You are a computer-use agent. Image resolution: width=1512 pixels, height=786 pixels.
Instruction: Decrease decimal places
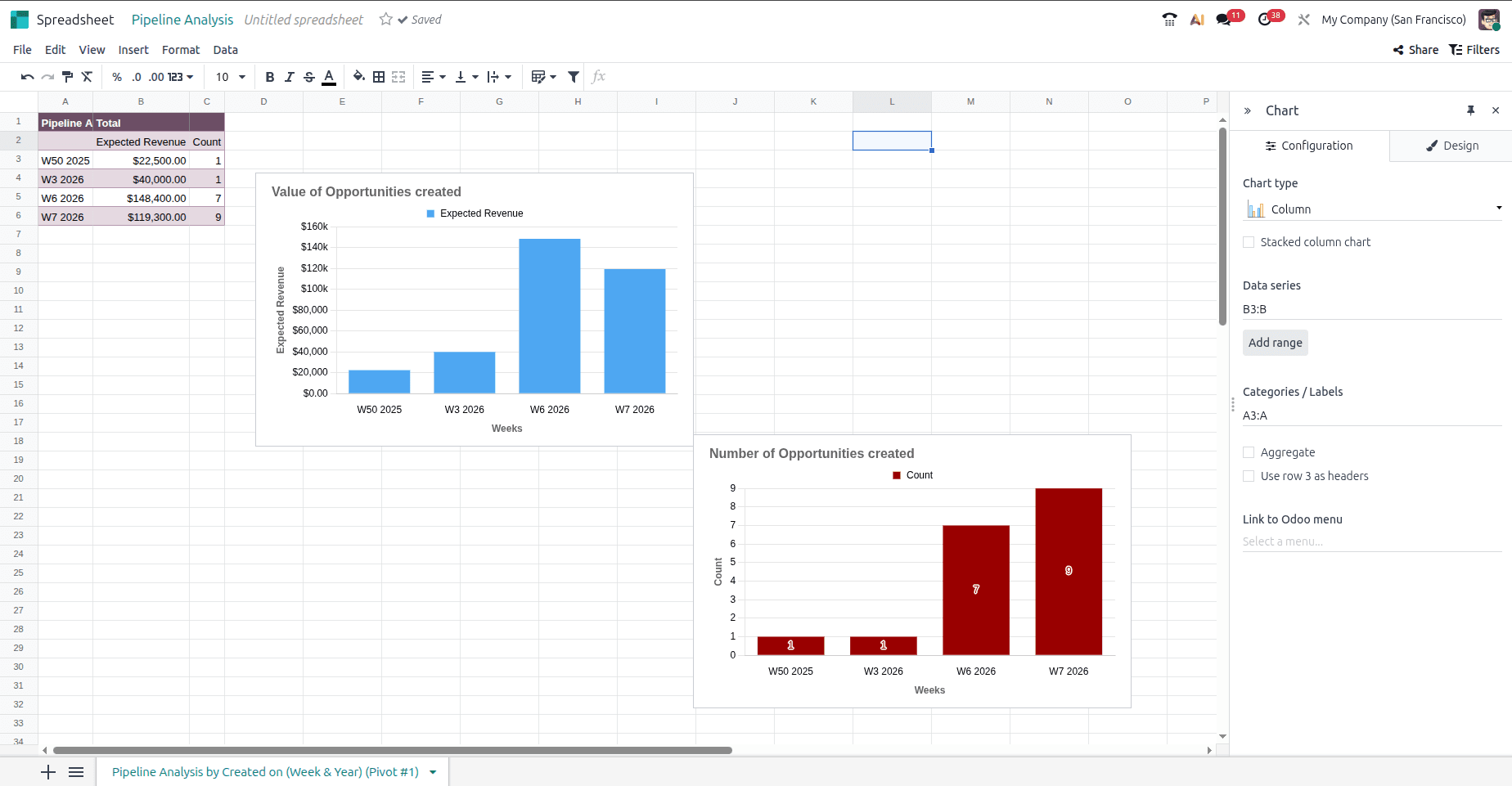(136, 77)
